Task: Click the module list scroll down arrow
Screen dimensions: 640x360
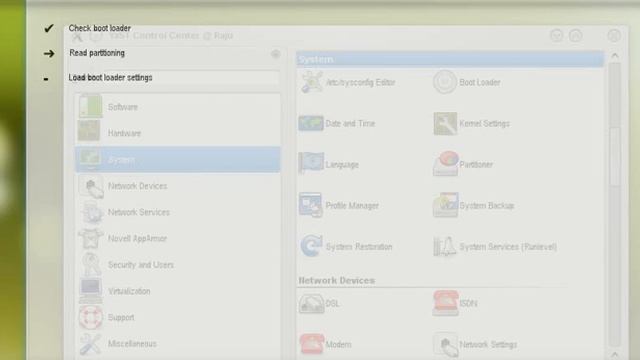Action: [x=615, y=354]
